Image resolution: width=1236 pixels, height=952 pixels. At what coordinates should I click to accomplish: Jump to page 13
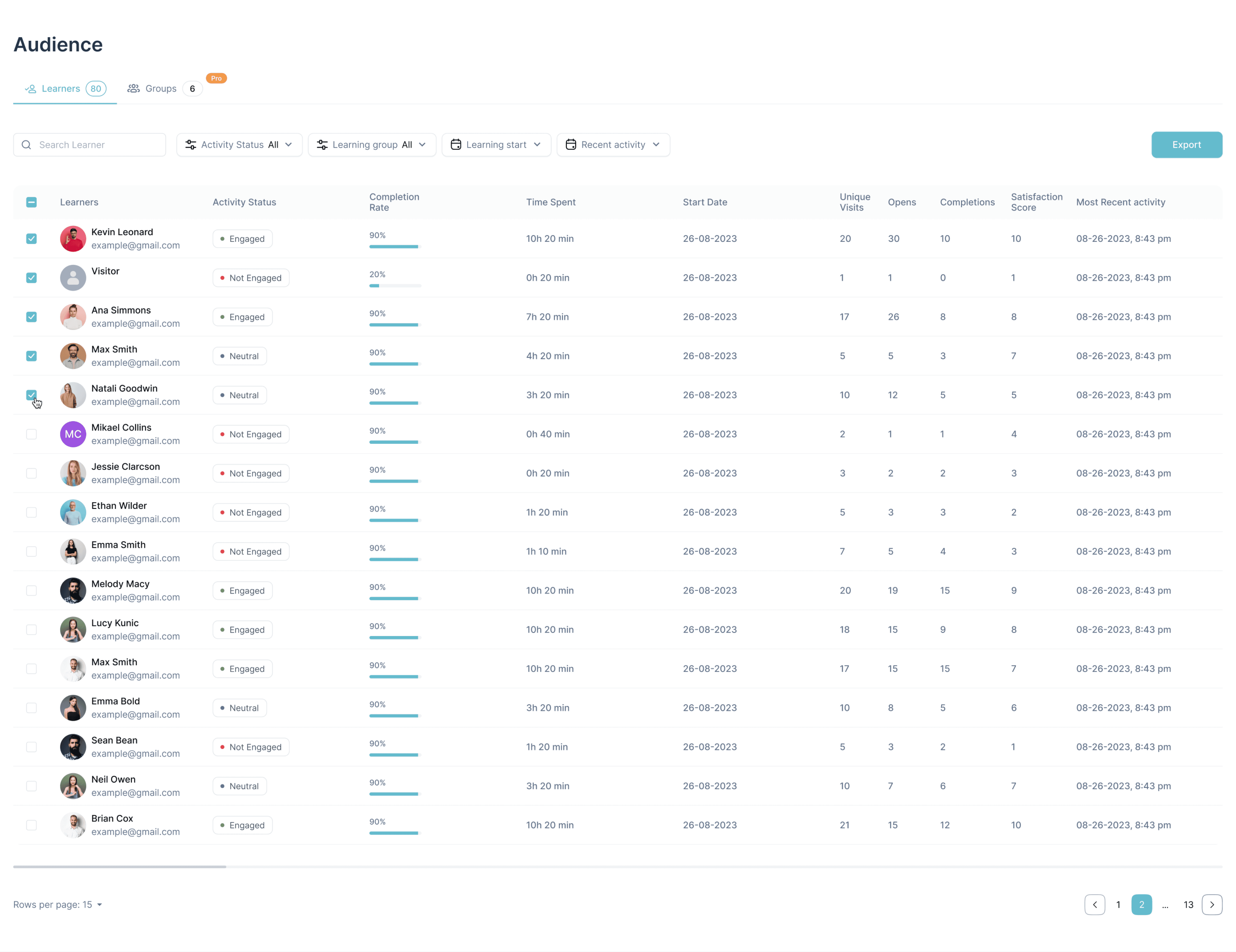pos(1188,905)
